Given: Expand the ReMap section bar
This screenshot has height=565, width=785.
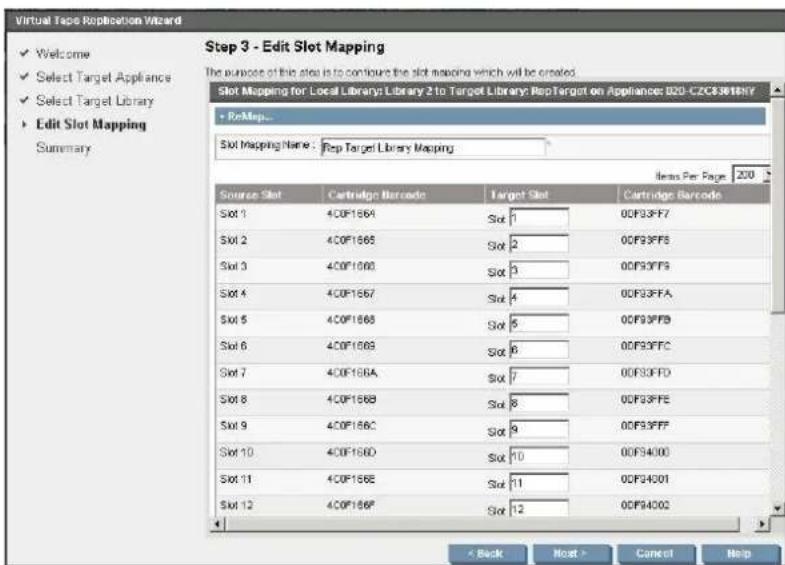Looking at the screenshot, I should (490, 116).
